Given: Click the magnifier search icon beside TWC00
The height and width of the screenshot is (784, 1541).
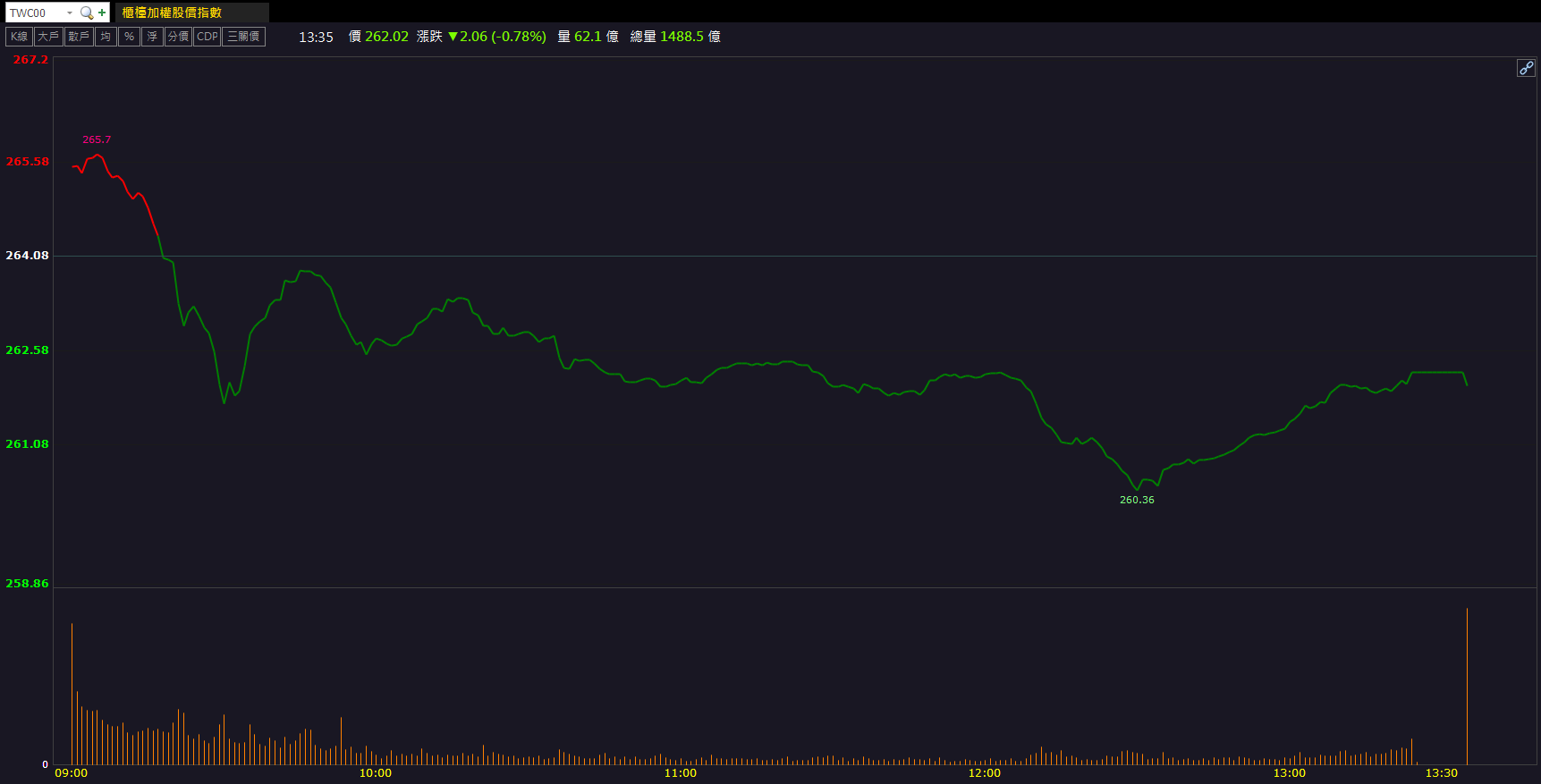Looking at the screenshot, I should coord(86,13).
